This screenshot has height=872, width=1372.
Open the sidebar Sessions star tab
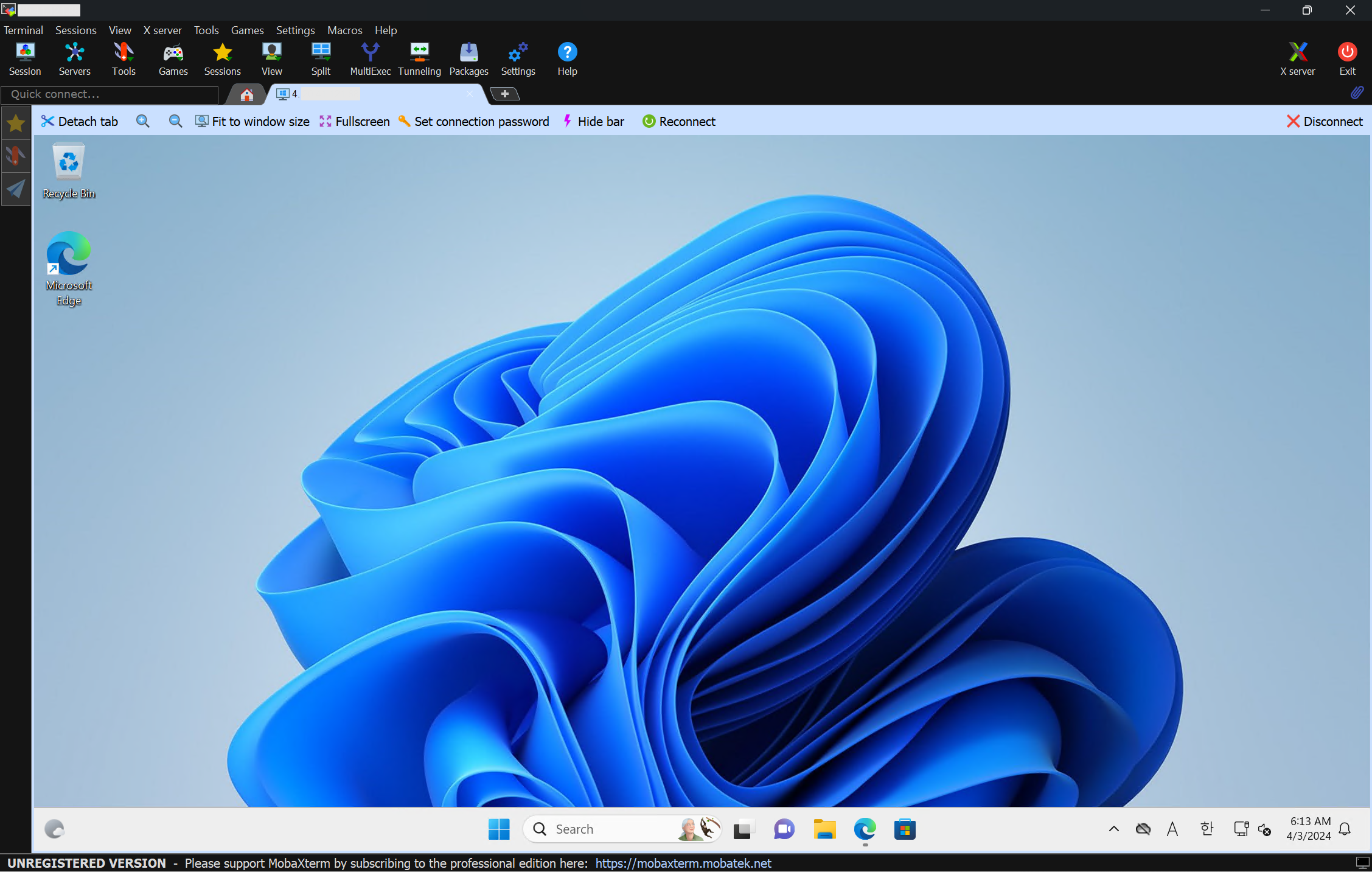click(x=16, y=124)
